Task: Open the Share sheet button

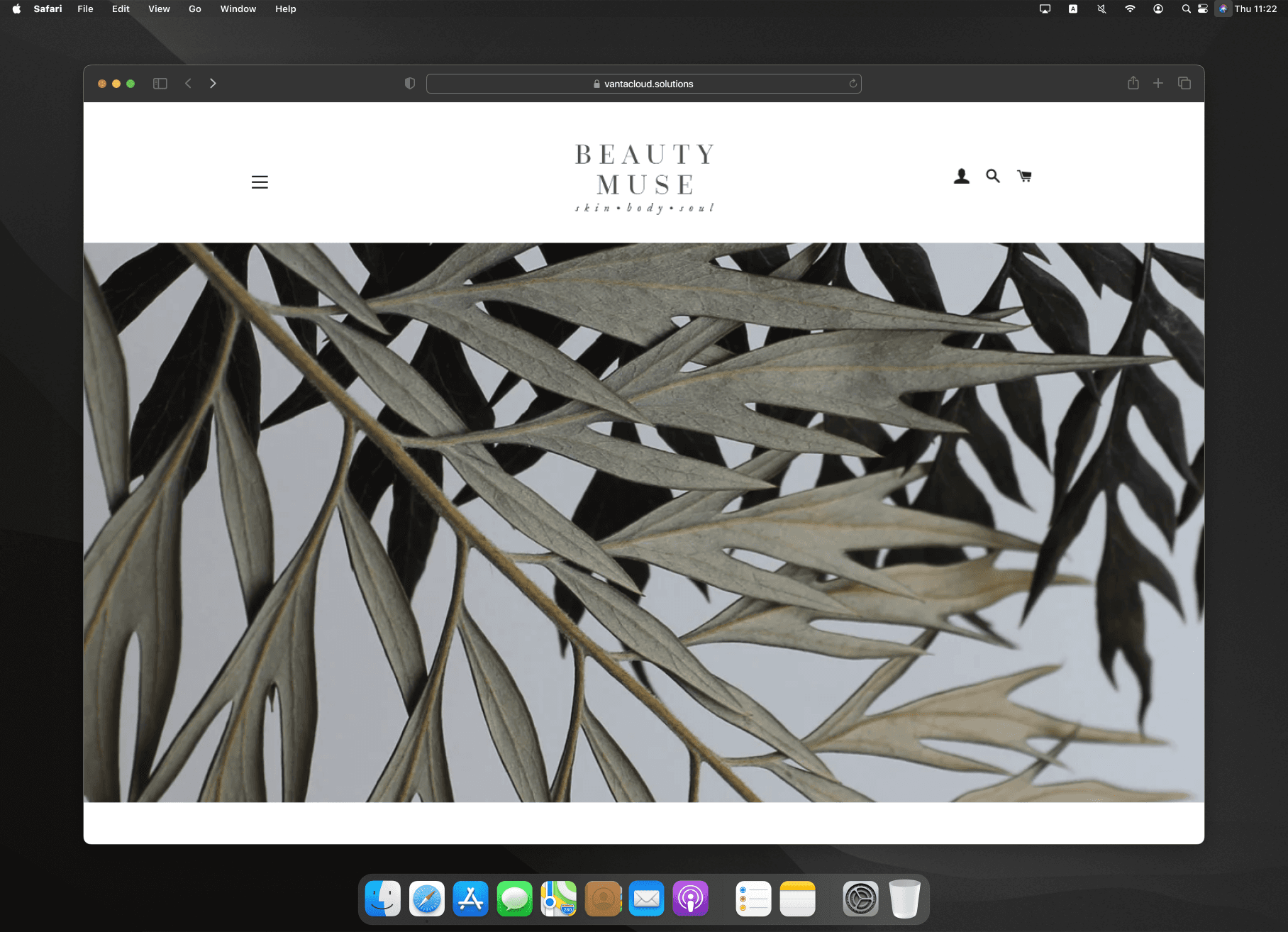Action: [1133, 84]
